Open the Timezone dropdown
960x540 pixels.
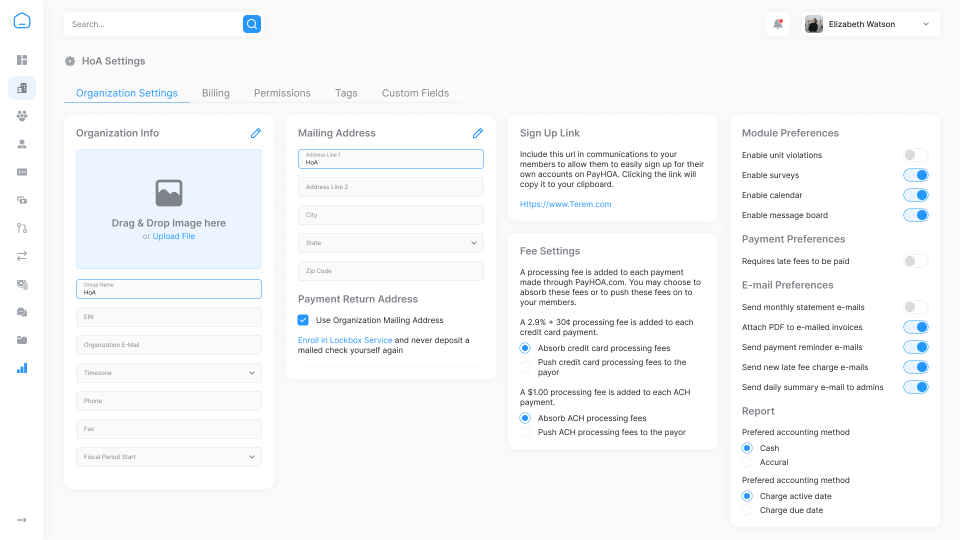168,373
